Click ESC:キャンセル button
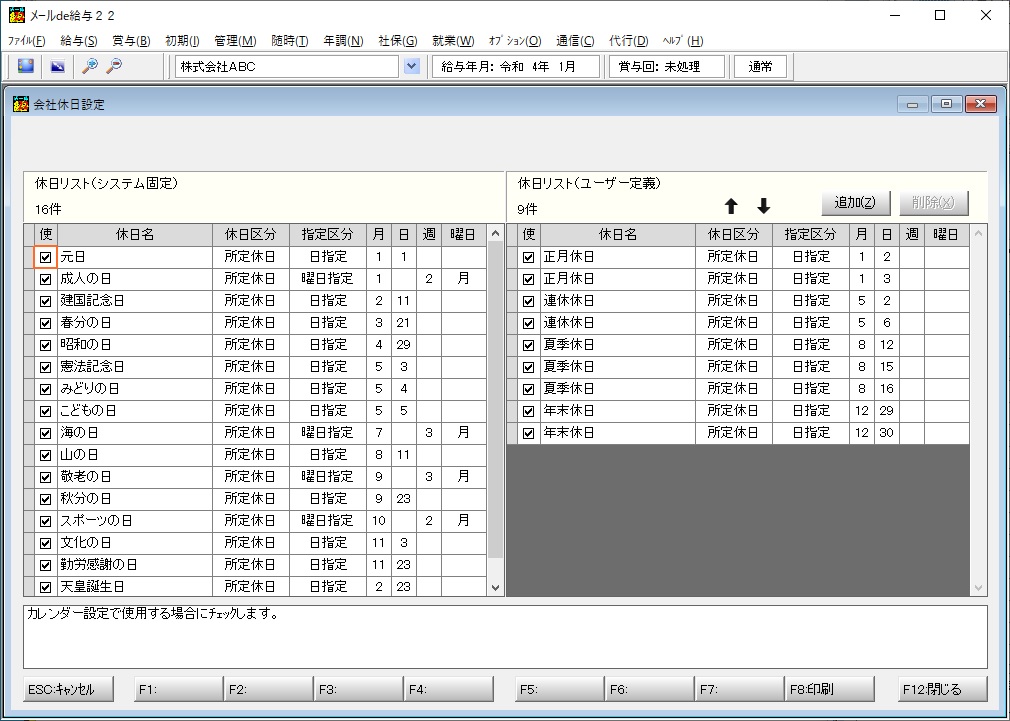The height and width of the screenshot is (721, 1010). (69, 689)
